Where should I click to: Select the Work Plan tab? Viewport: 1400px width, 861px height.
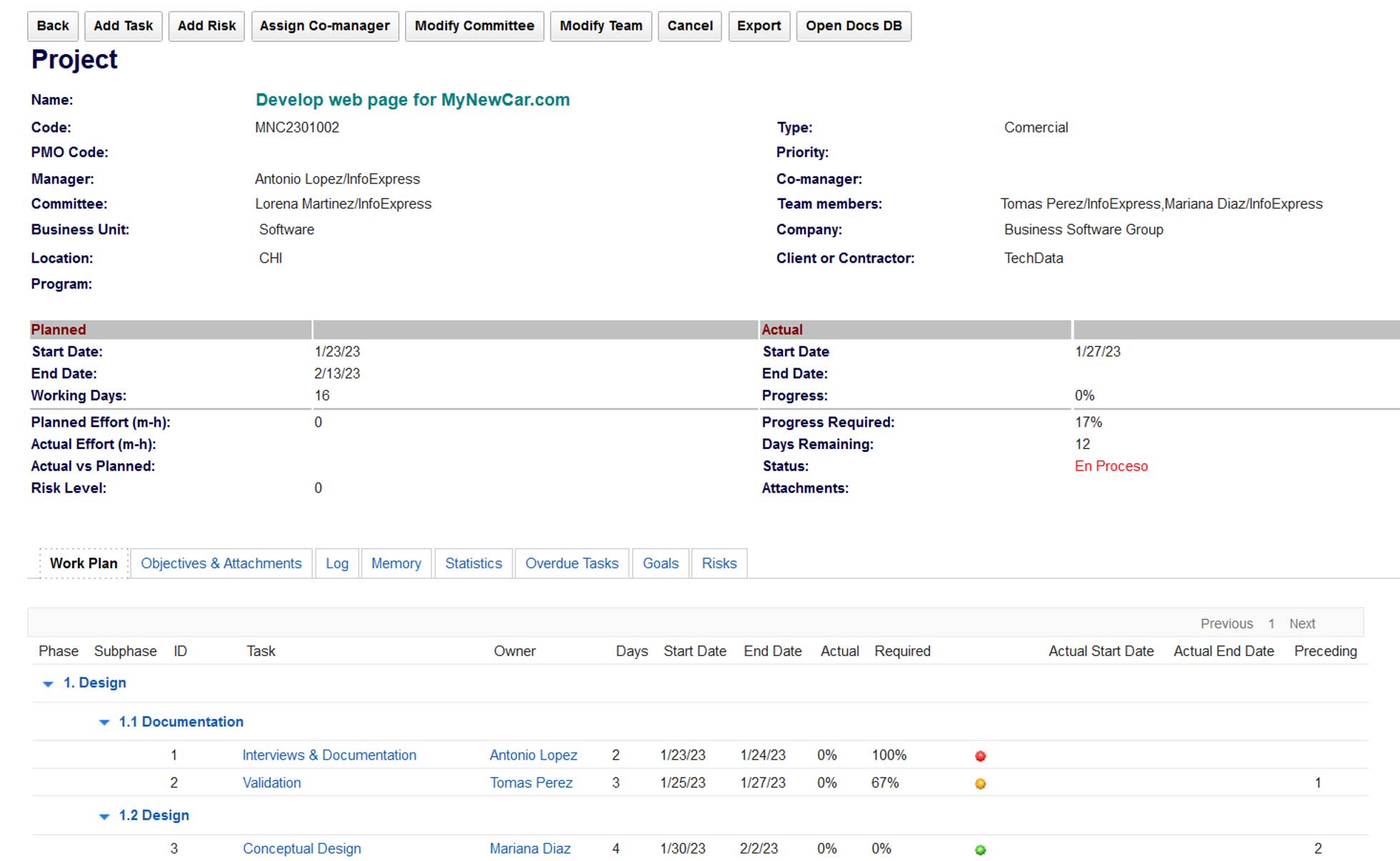click(84, 563)
